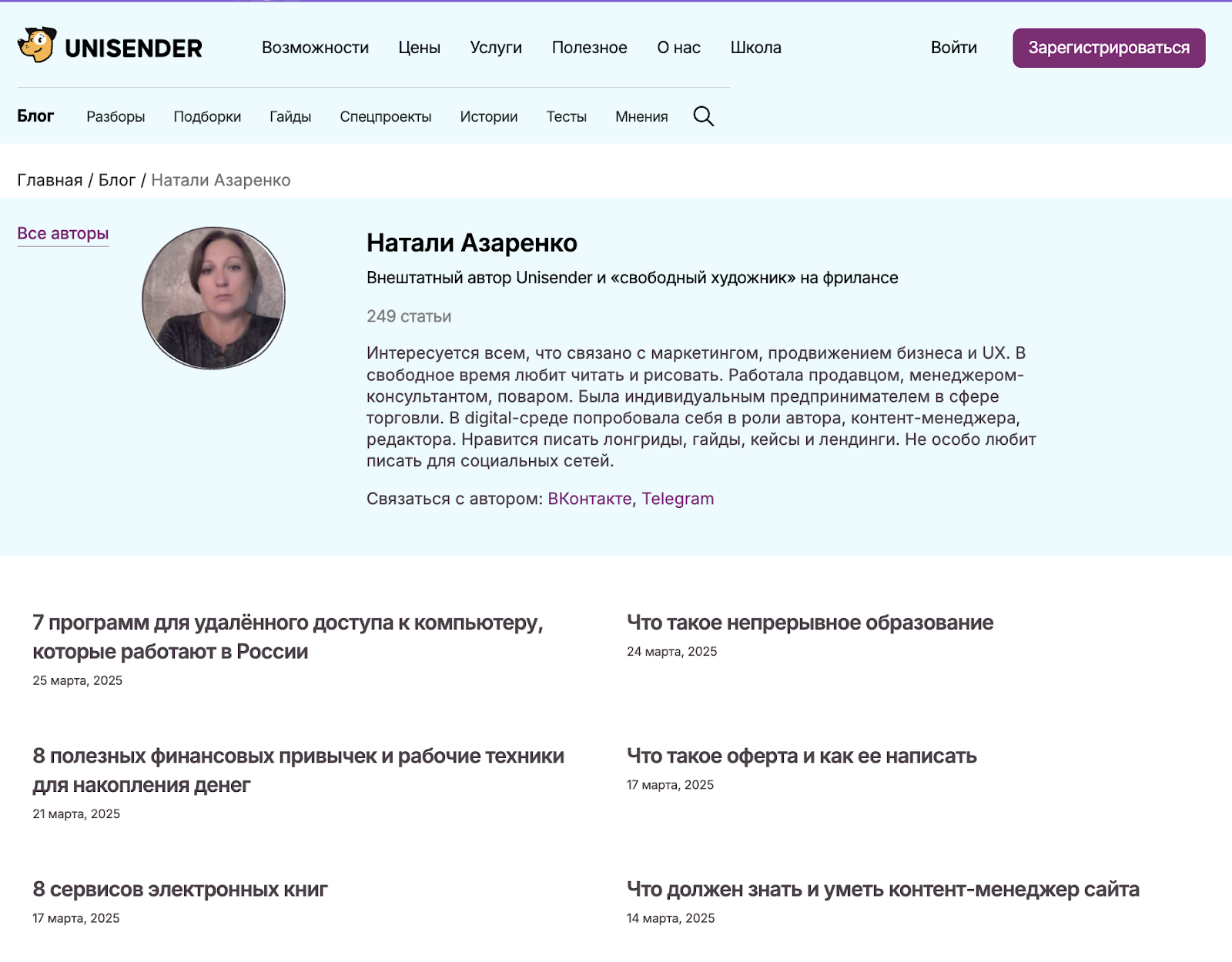
Task: Select the Гайды blog category
Action: point(290,117)
